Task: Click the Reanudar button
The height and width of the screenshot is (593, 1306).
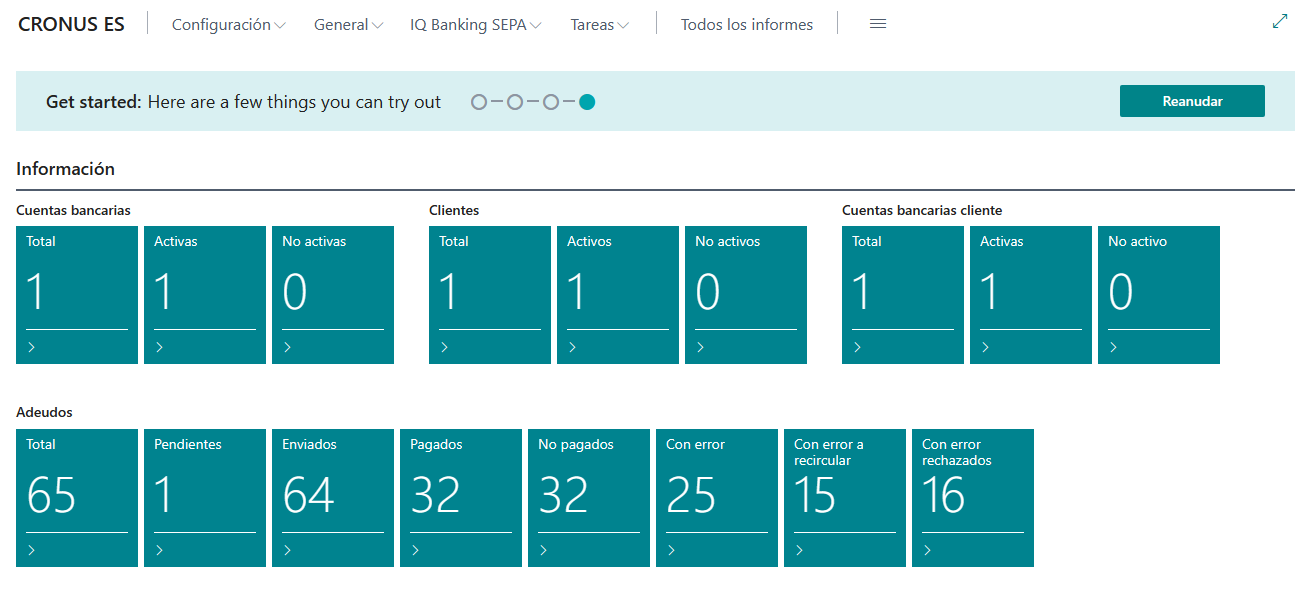Action: pos(1192,101)
